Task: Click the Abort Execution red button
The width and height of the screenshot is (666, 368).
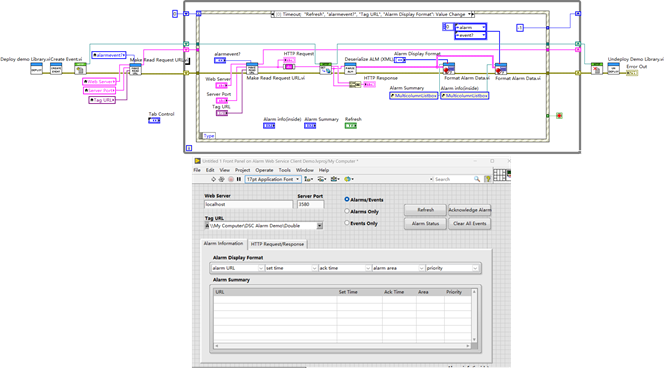Action: click(231, 179)
